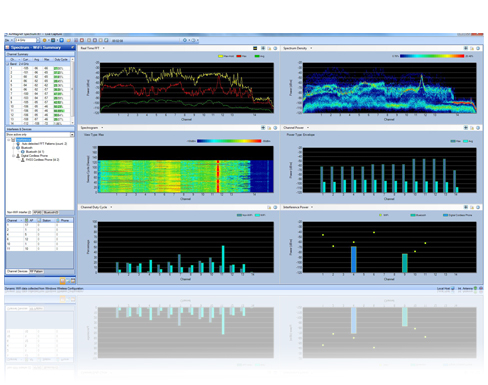The height and width of the screenshot is (385, 488).
Task: Click the red stop capture toolbar icon
Action: coord(82,40)
